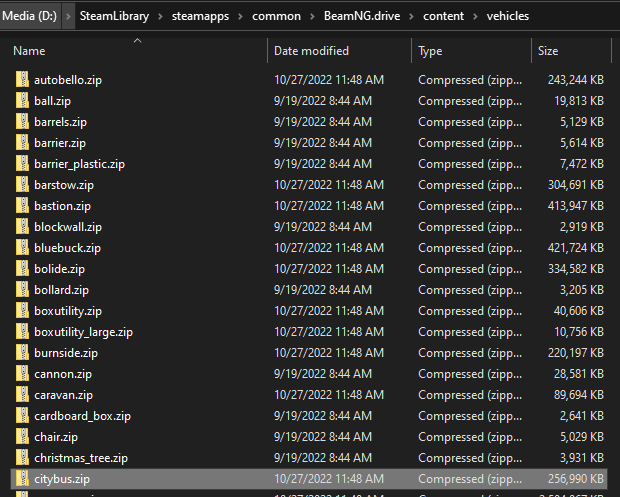The image size is (620, 497).
Task: Click the chair.zip archive icon
Action: tap(23, 436)
